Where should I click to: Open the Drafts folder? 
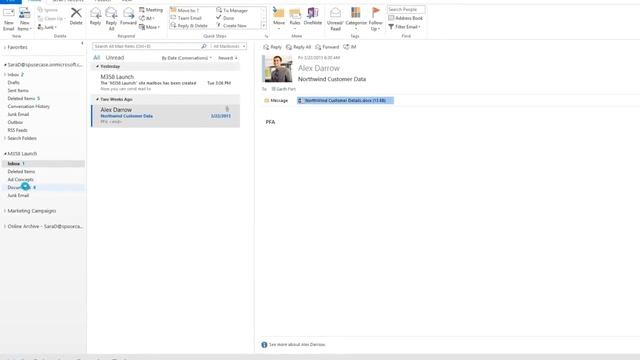click(x=13, y=82)
